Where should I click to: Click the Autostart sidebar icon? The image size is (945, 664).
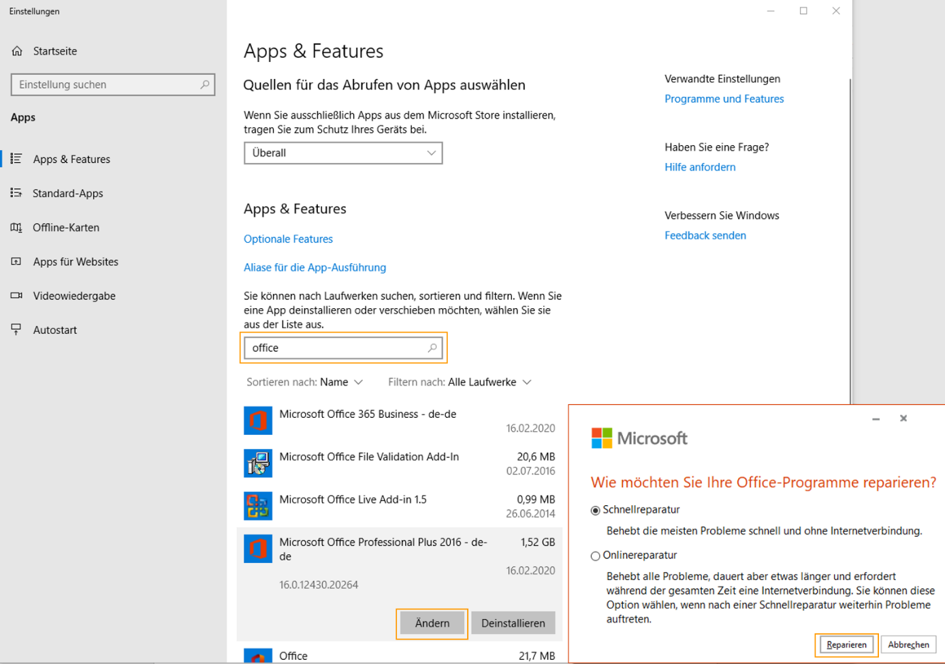coord(16,329)
